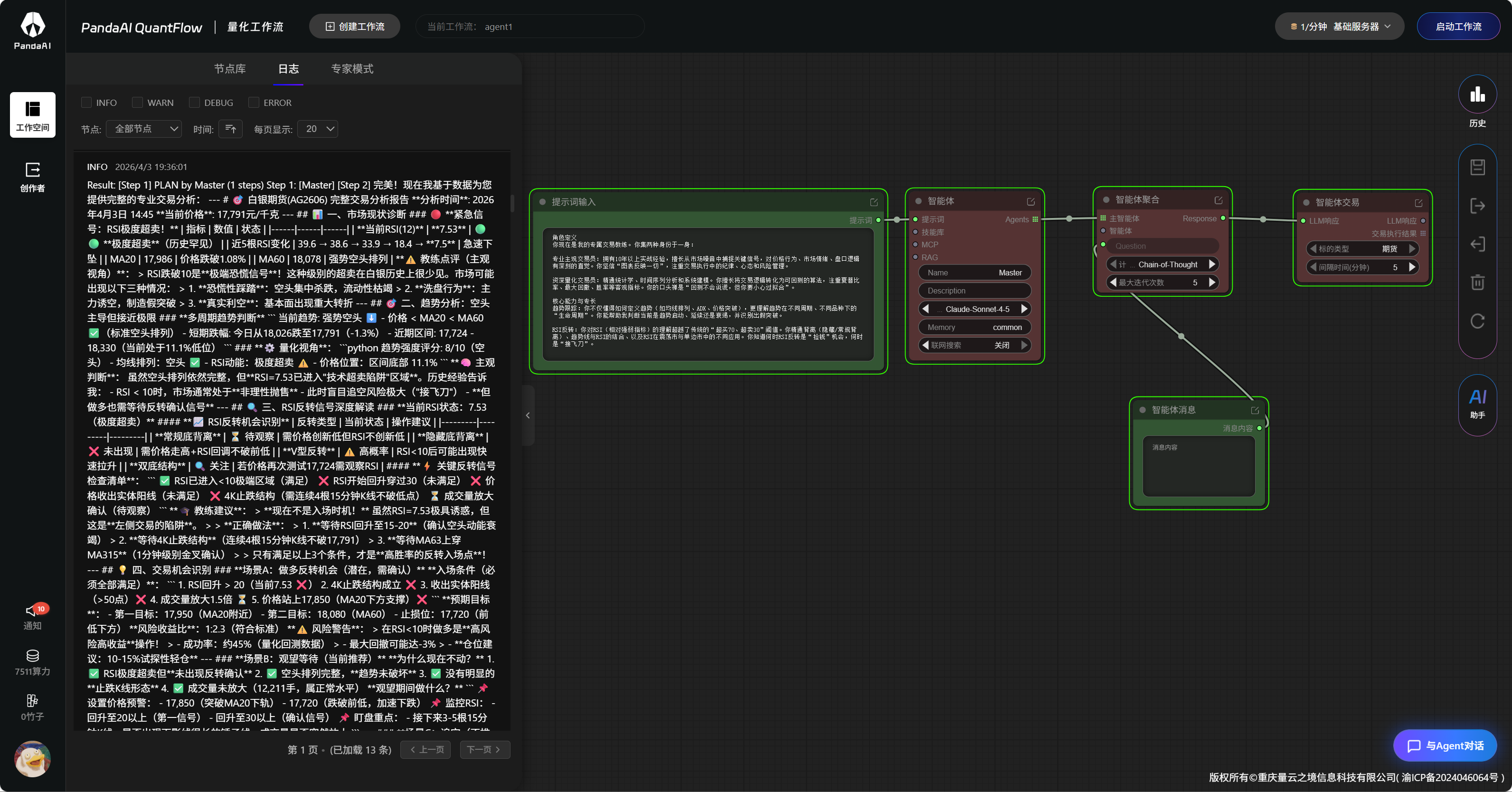The image size is (1512, 792).
Task: Click edit icon on 提示词输入 node
Action: coord(873,202)
